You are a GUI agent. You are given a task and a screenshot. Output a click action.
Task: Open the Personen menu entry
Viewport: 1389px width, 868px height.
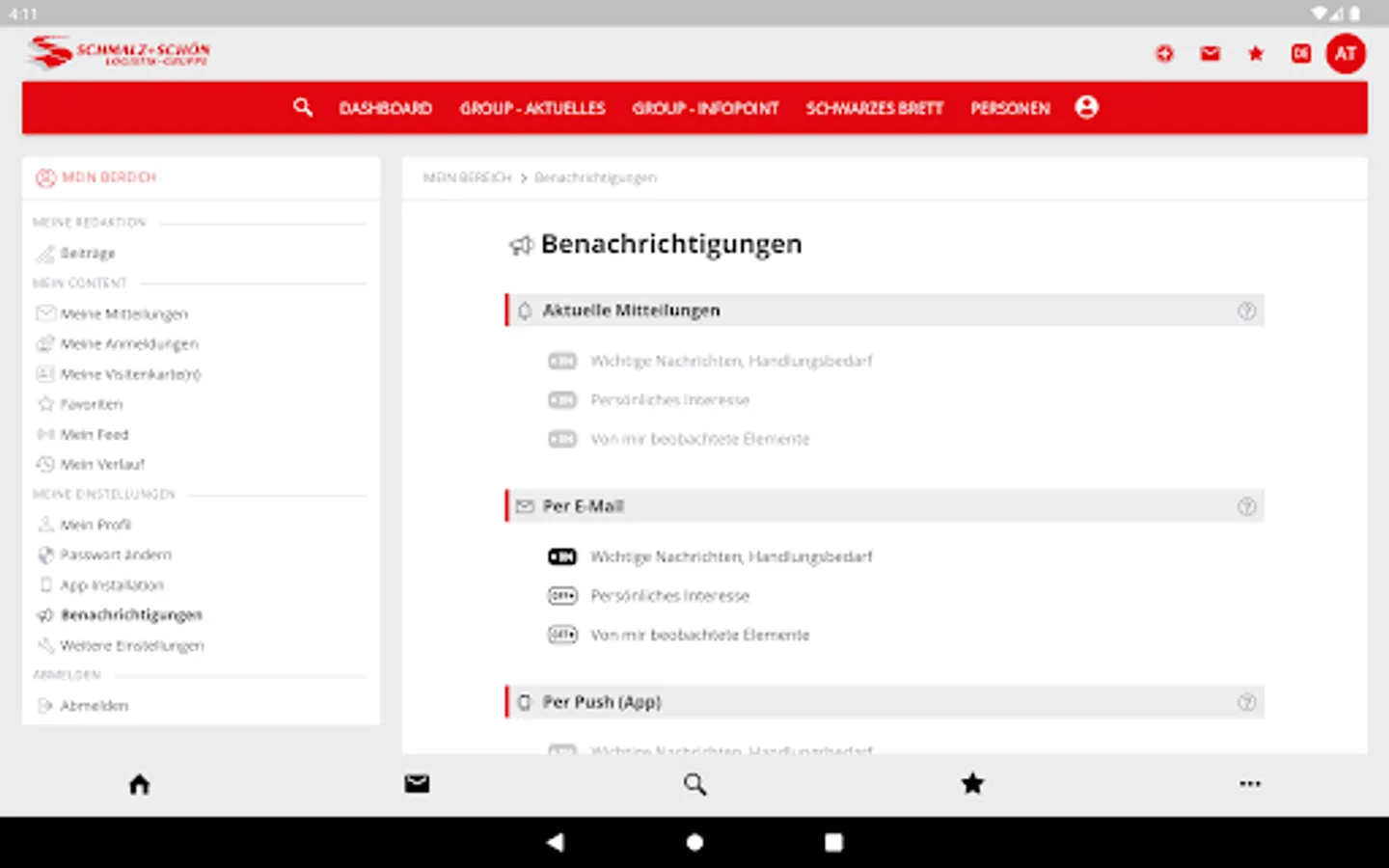tap(1010, 108)
